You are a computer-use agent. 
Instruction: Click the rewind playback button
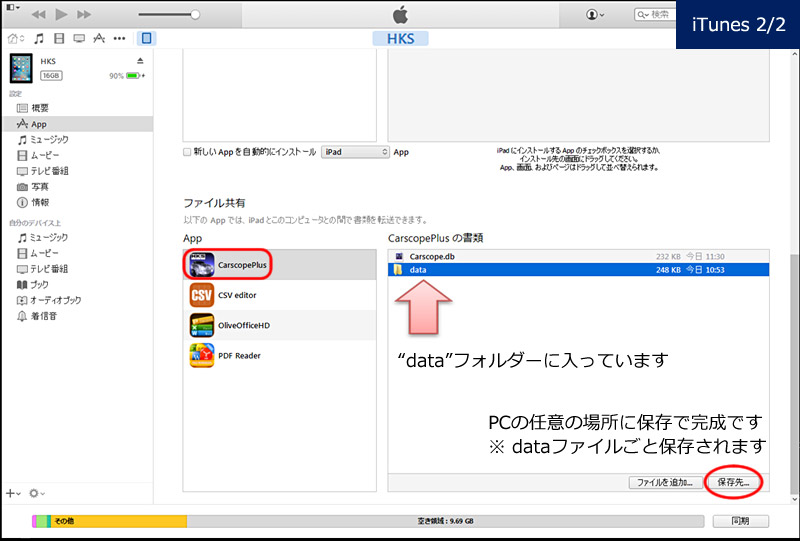pyautogui.click(x=38, y=14)
